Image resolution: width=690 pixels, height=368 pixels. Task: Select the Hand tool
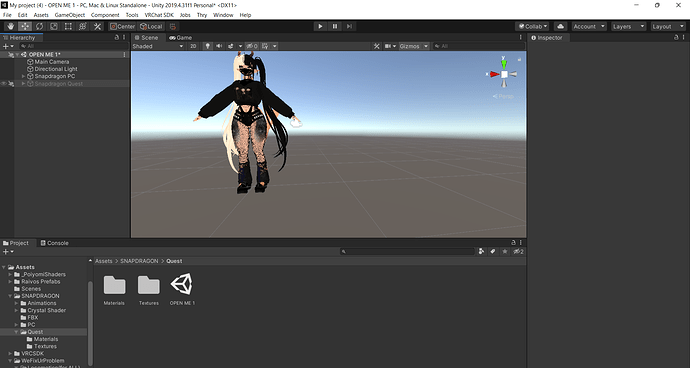pos(11,26)
